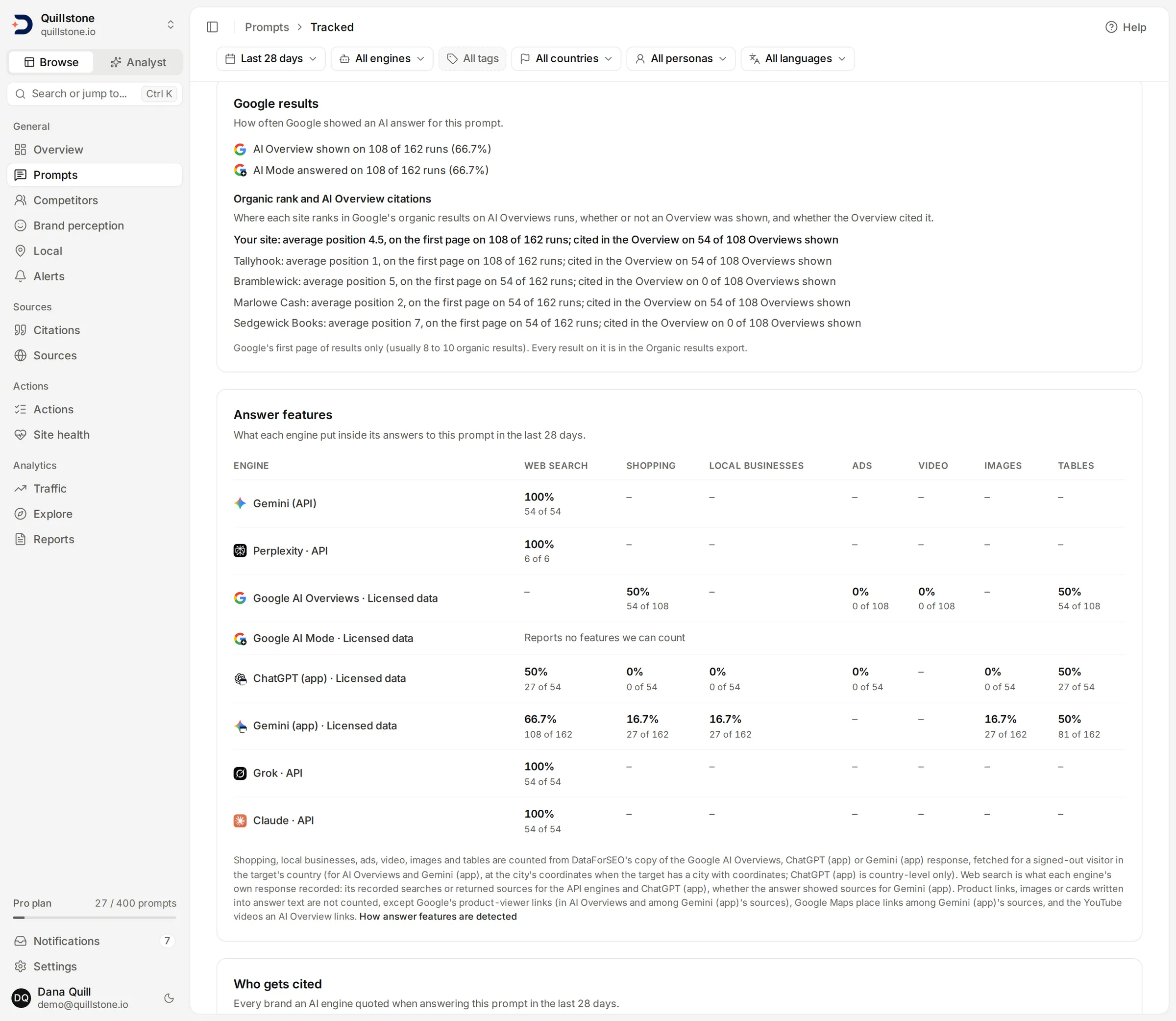The image size is (1176, 1021).
Task: Open Notifications item
Action: tap(95, 941)
